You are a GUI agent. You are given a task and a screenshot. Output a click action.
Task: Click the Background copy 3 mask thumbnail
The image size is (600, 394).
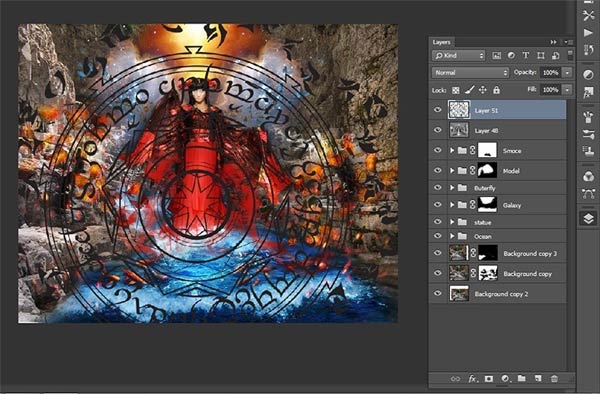click(488, 253)
